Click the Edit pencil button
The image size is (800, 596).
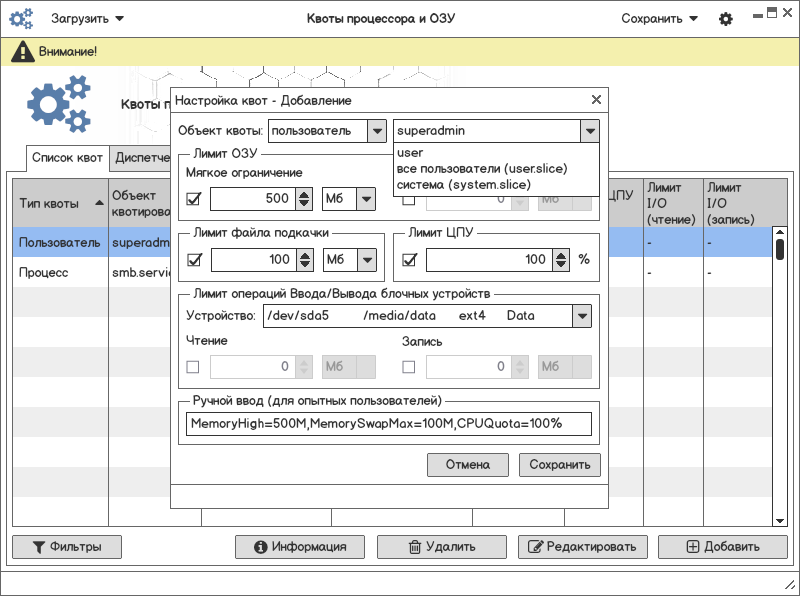[582, 547]
